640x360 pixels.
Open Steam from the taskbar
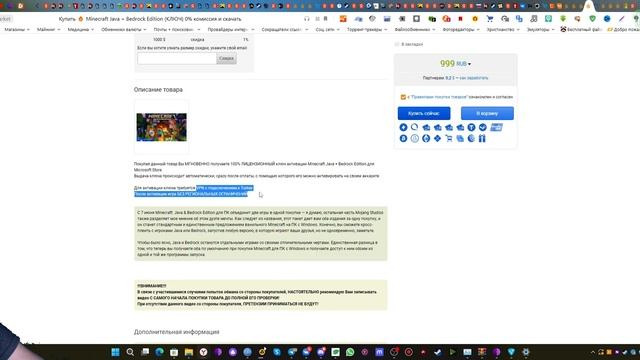tap(438, 352)
